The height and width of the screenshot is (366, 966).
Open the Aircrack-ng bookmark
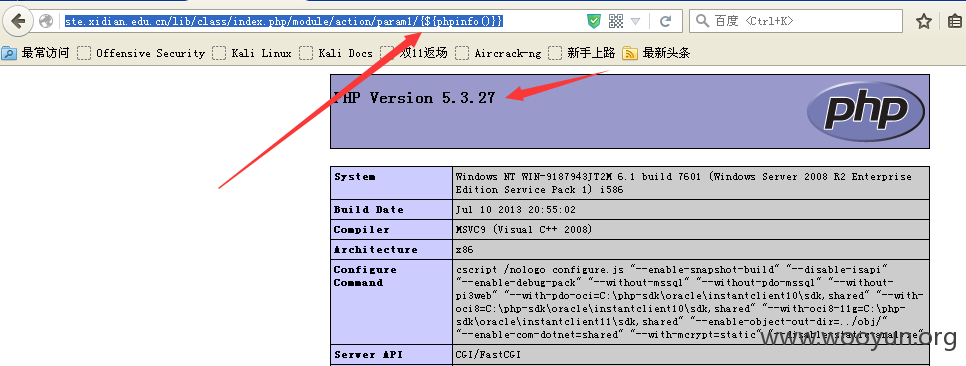pos(498,53)
